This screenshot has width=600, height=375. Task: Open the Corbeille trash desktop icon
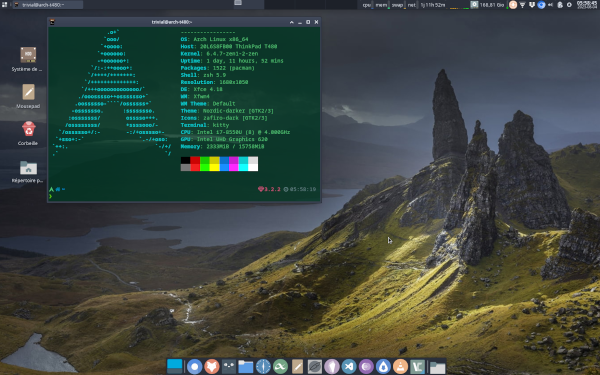point(28,133)
